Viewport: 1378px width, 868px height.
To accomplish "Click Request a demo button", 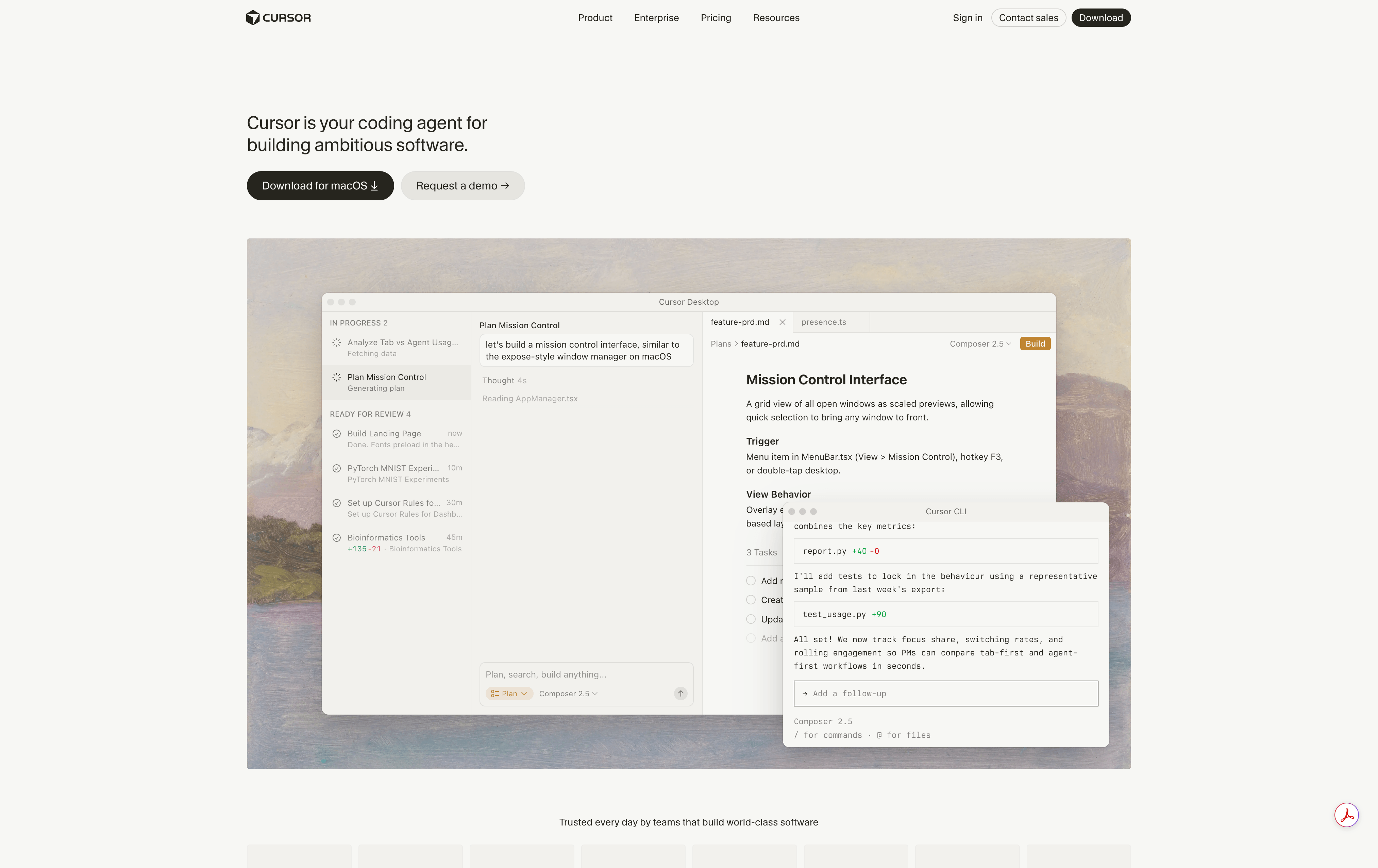I will pyautogui.click(x=463, y=186).
